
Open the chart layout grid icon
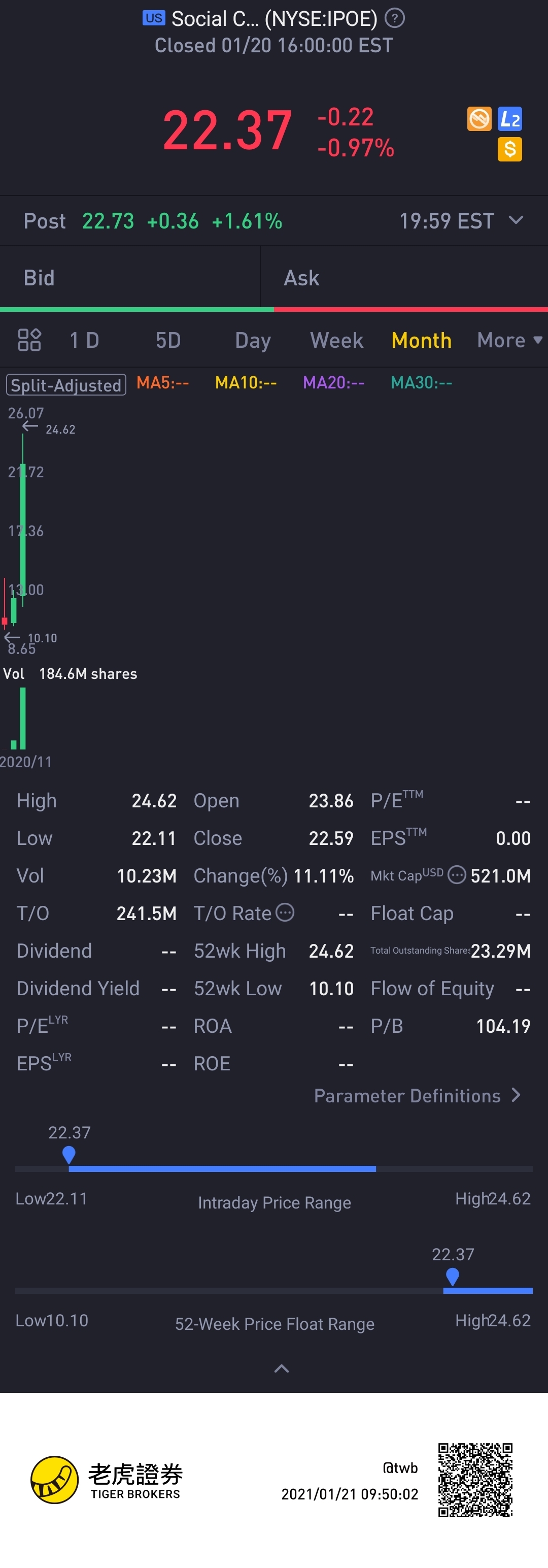(29, 340)
